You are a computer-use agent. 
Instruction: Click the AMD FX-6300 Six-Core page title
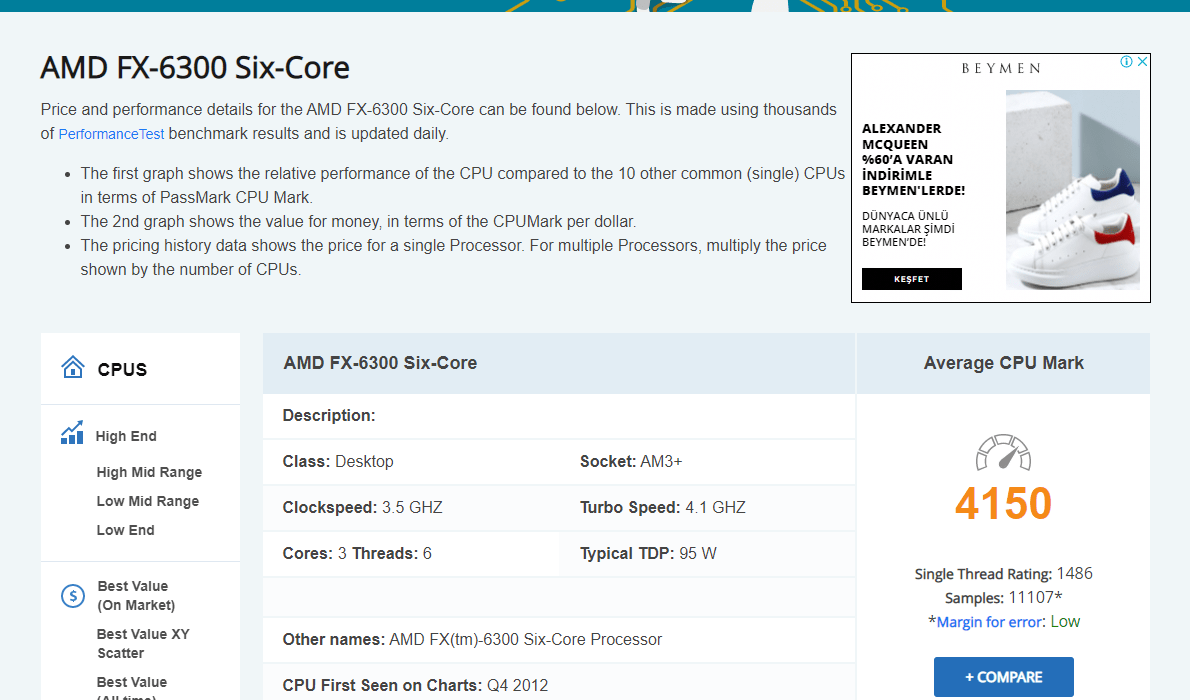[195, 68]
